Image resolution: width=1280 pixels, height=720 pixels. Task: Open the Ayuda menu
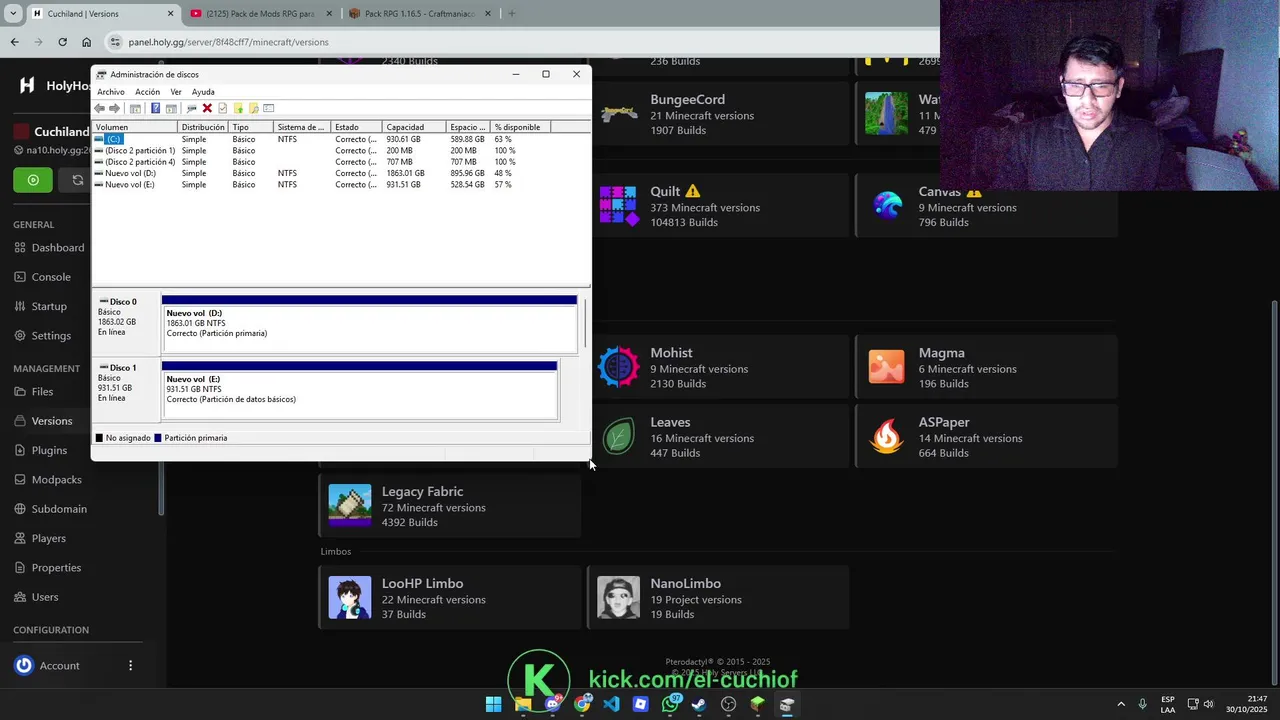coord(203,92)
